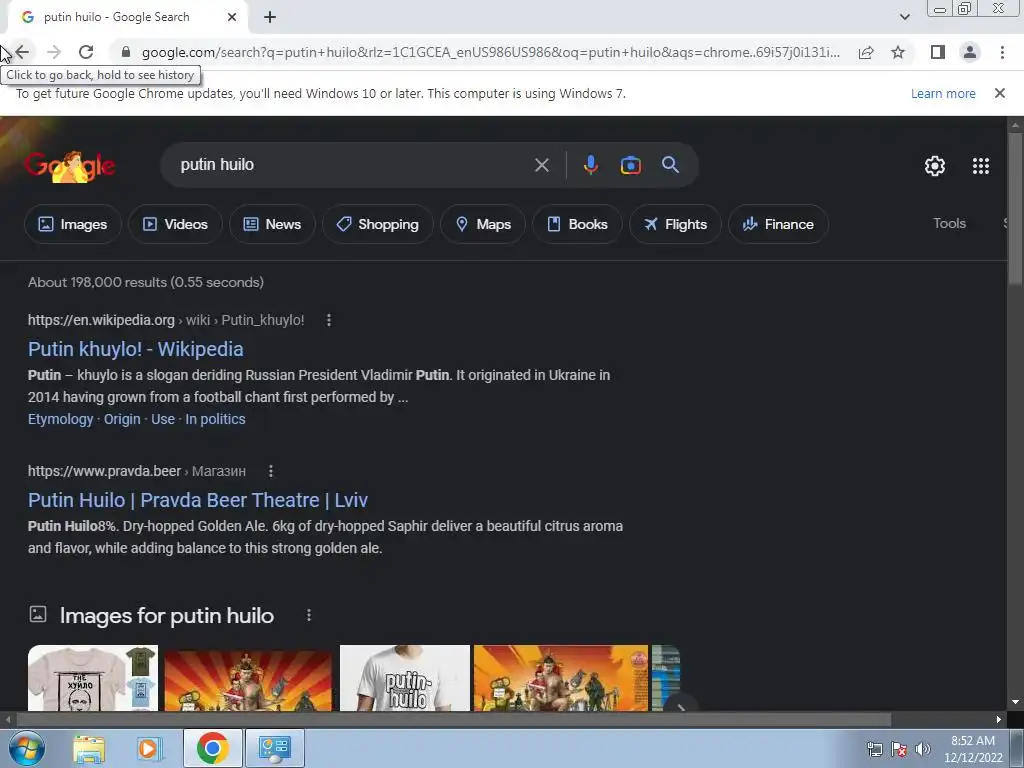Viewport: 1024px width, 768px height.
Task: Switch to Videos results tab
Action: [175, 224]
